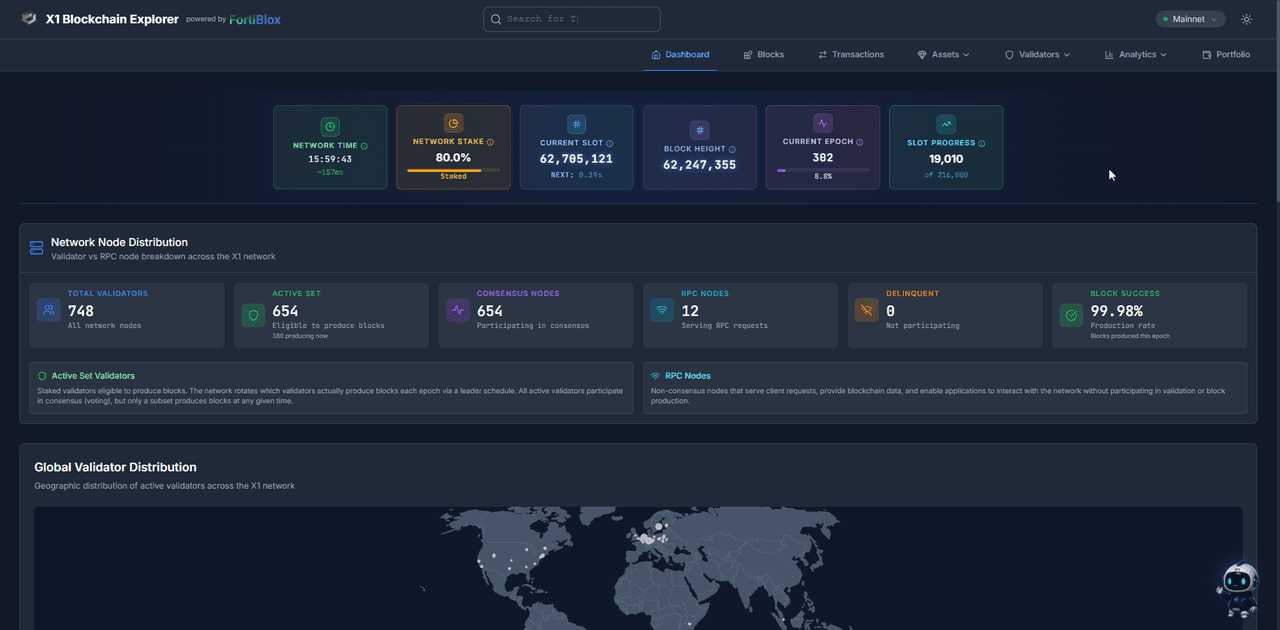The width and height of the screenshot is (1280, 630).
Task: Click the Block Success check icon
Action: (1071, 315)
